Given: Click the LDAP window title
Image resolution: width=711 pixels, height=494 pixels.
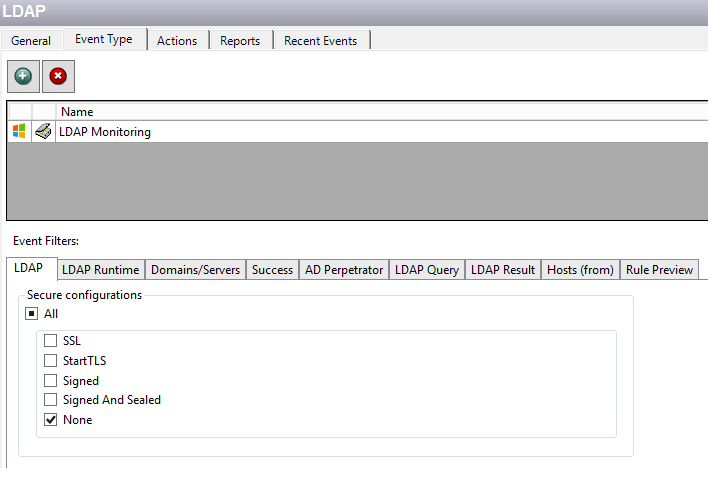Looking at the screenshot, I should coord(24,11).
